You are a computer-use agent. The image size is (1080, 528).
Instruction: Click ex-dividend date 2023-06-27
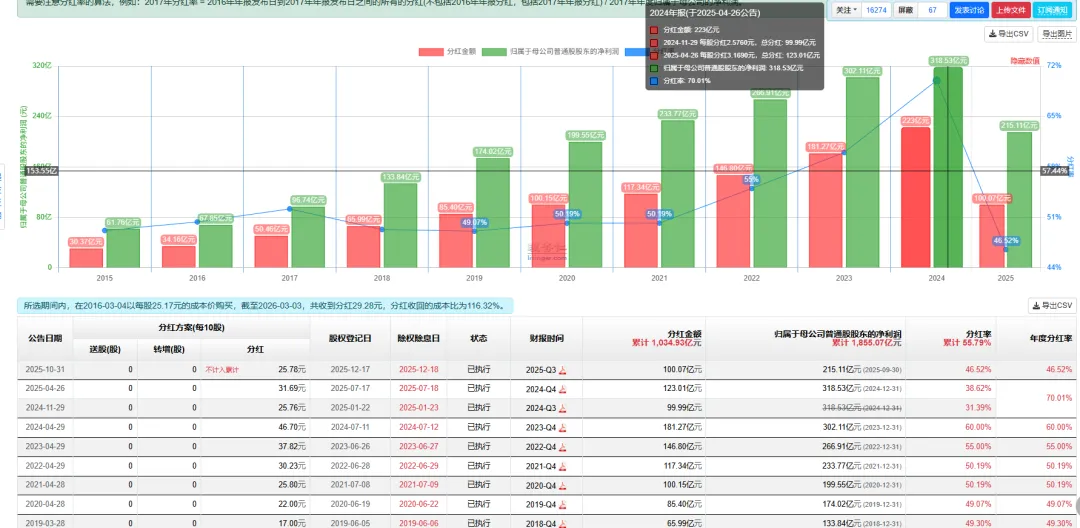tap(418, 446)
